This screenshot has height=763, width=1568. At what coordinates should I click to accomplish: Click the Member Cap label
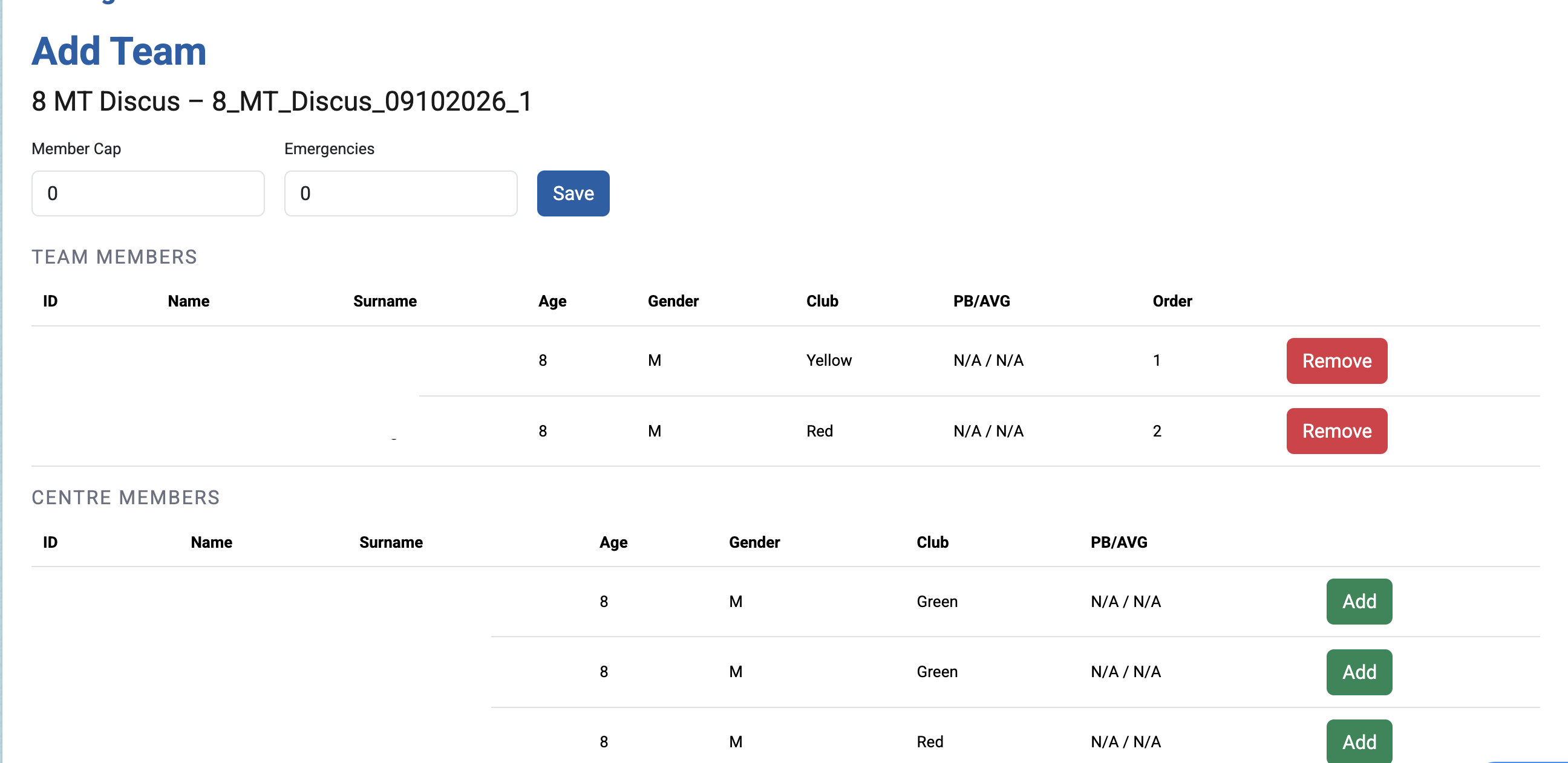point(76,149)
